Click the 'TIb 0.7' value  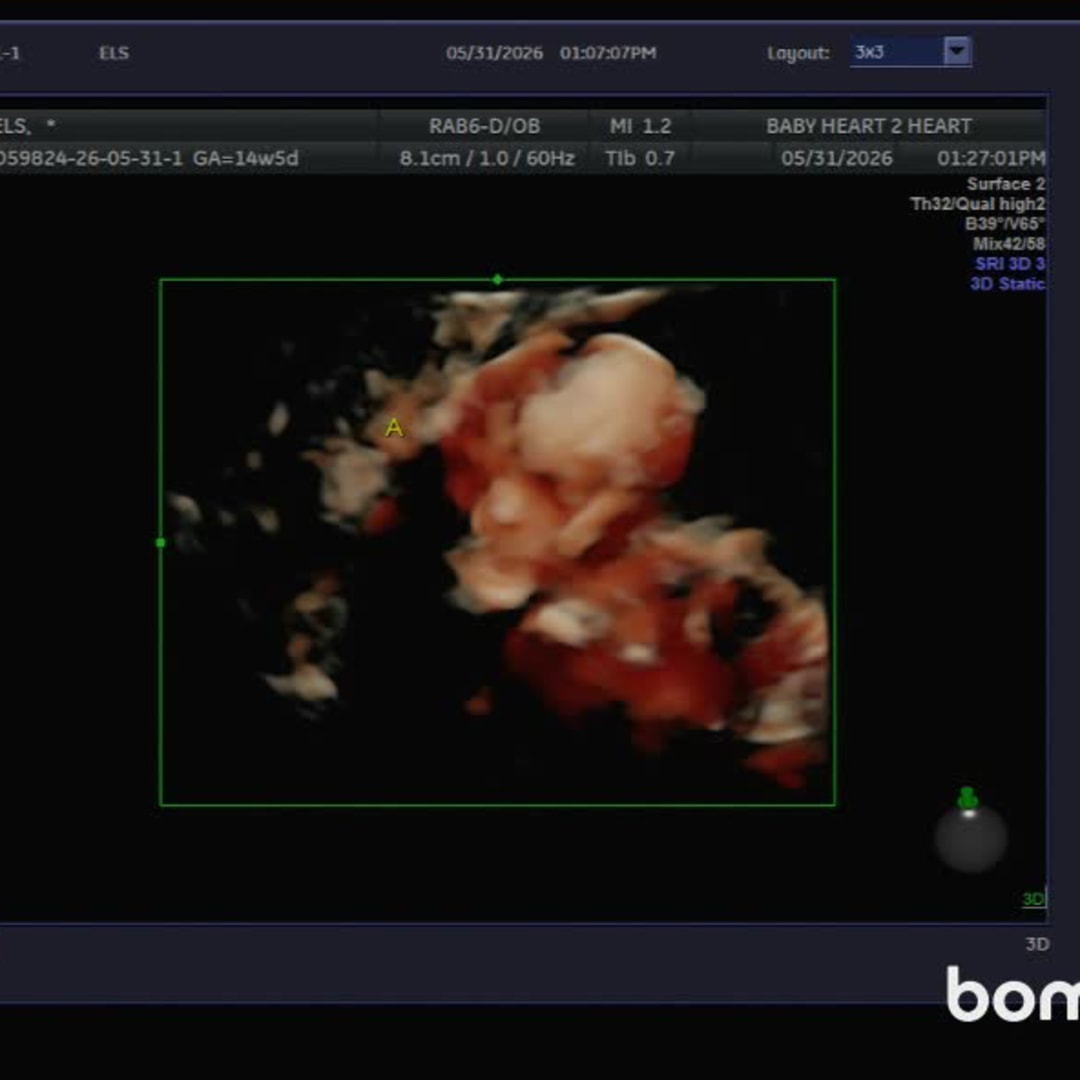point(640,158)
